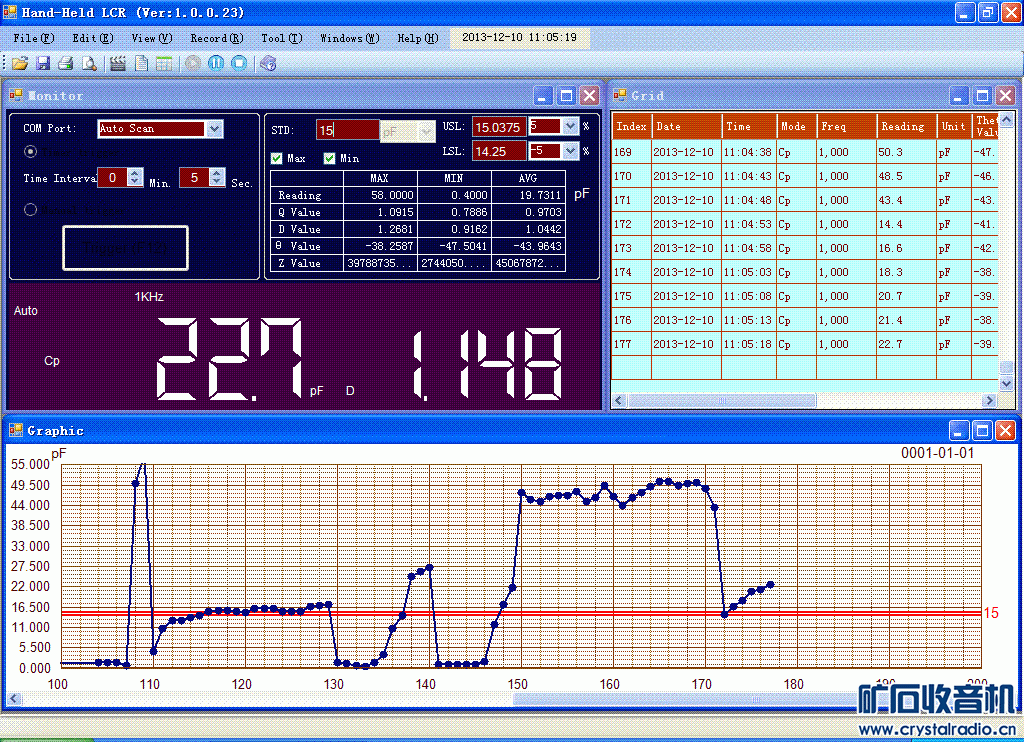
Task: Maximize the Monitor window
Action: pyautogui.click(x=566, y=96)
